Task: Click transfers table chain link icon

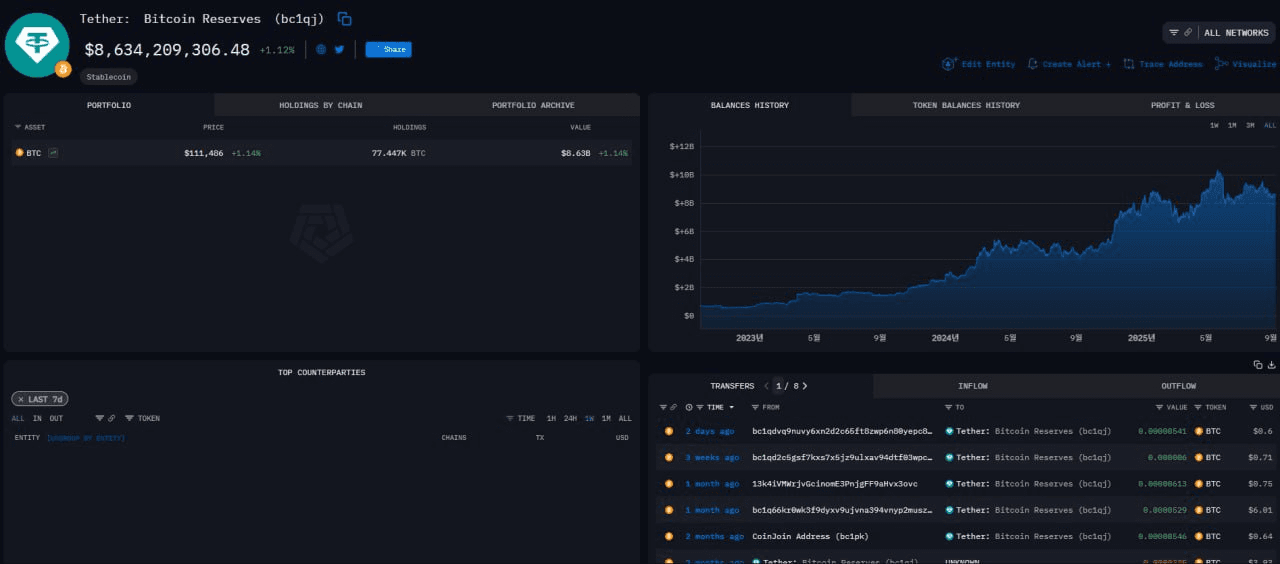Action: click(675, 407)
